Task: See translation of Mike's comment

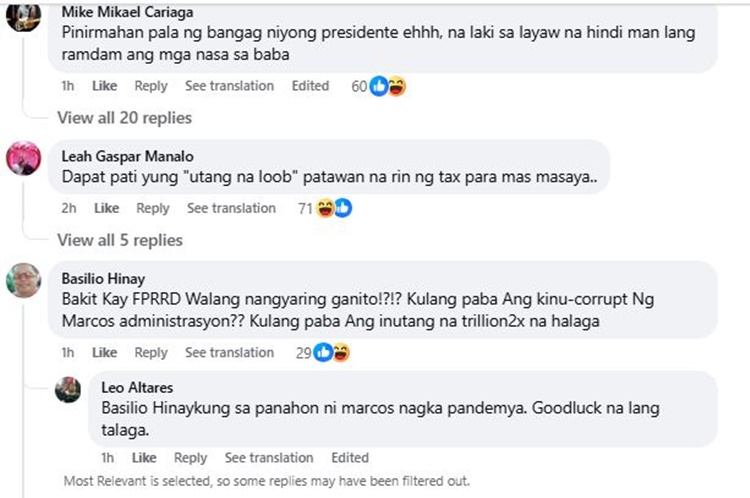Action: pos(229,86)
